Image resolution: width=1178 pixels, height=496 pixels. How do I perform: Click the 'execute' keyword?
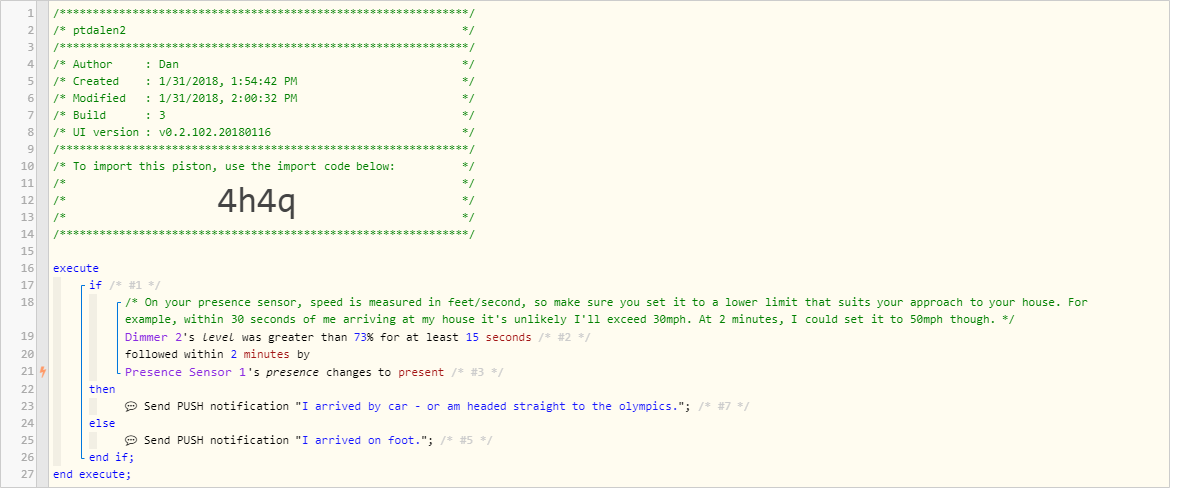point(76,268)
